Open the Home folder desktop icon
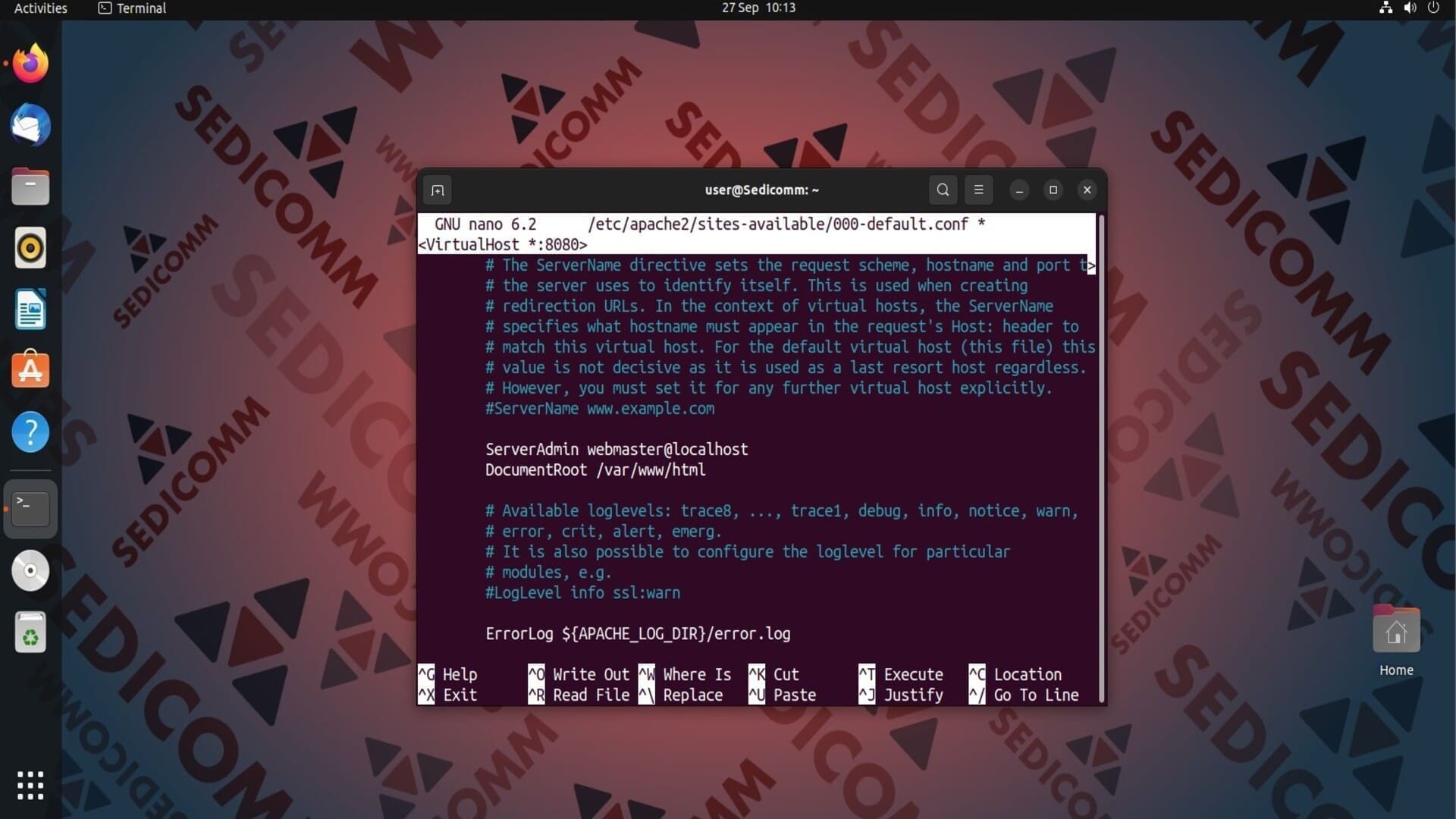The width and height of the screenshot is (1456, 819). pos(1396,641)
